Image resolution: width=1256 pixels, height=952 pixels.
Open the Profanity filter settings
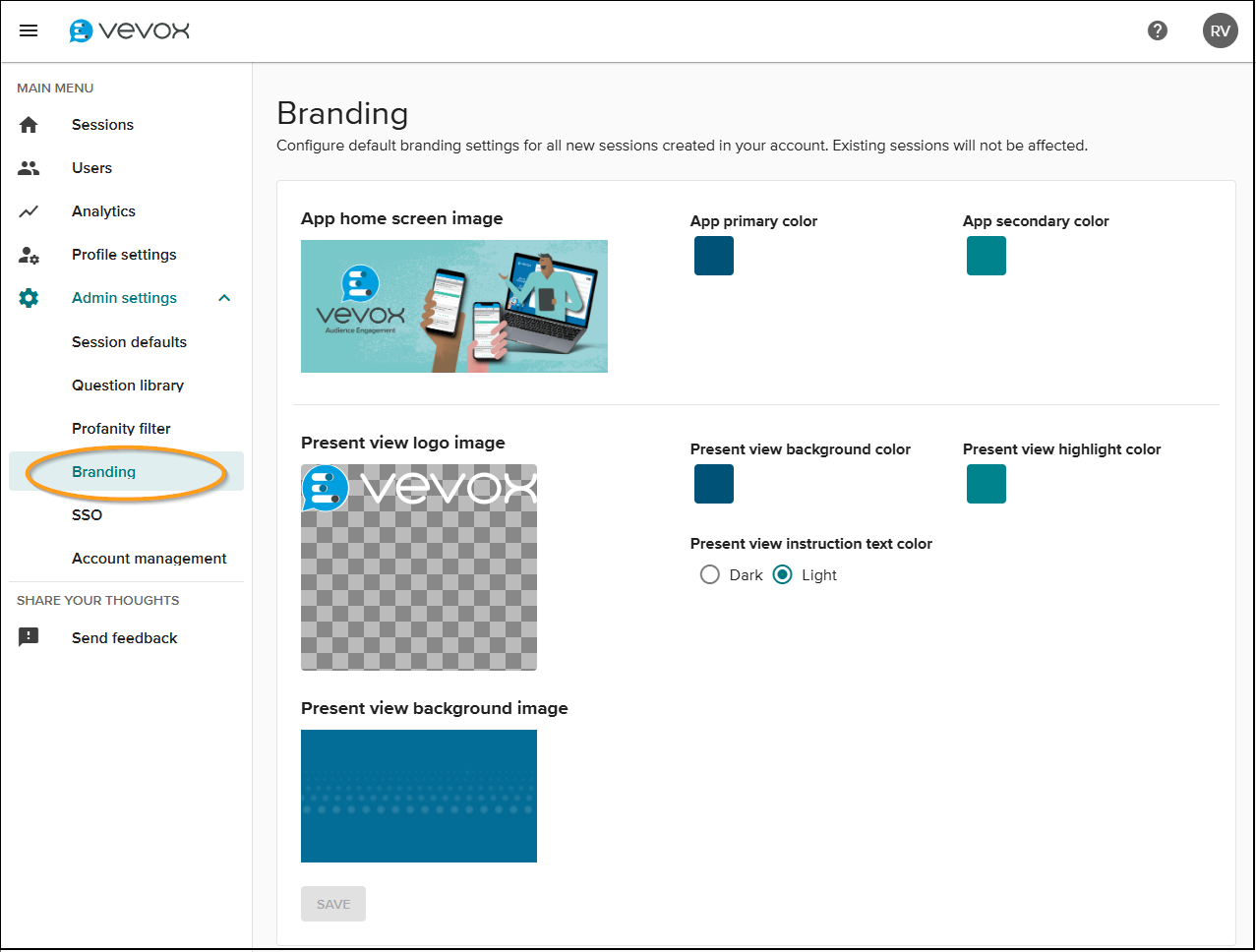click(121, 429)
